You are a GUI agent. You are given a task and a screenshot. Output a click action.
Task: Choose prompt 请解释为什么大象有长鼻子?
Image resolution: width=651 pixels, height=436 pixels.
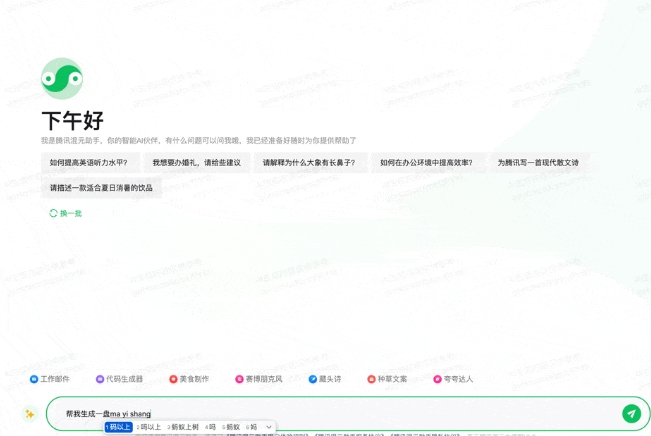pos(308,162)
